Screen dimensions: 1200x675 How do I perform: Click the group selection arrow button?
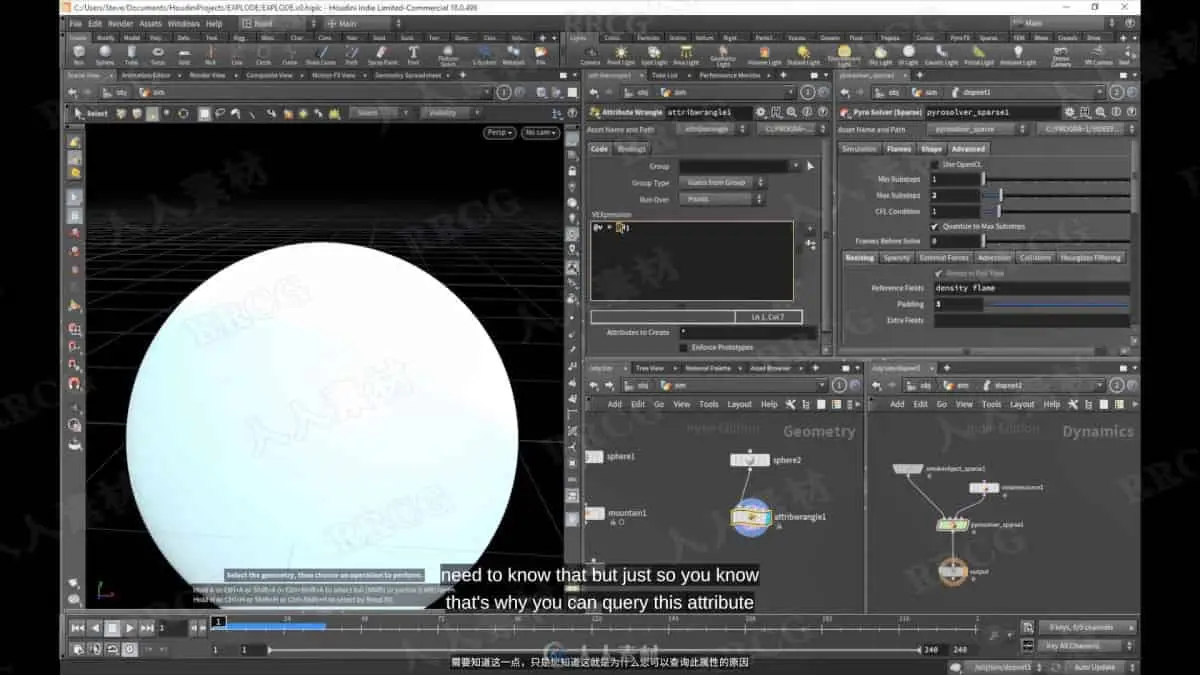pyautogui.click(x=811, y=166)
